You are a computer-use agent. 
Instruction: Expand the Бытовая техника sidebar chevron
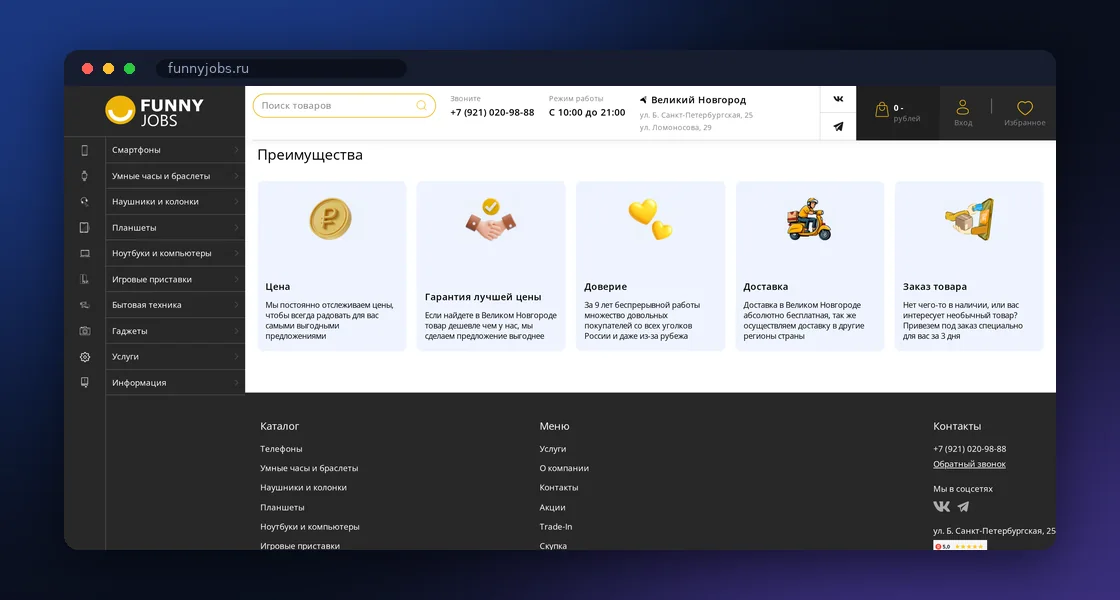[x=236, y=305]
